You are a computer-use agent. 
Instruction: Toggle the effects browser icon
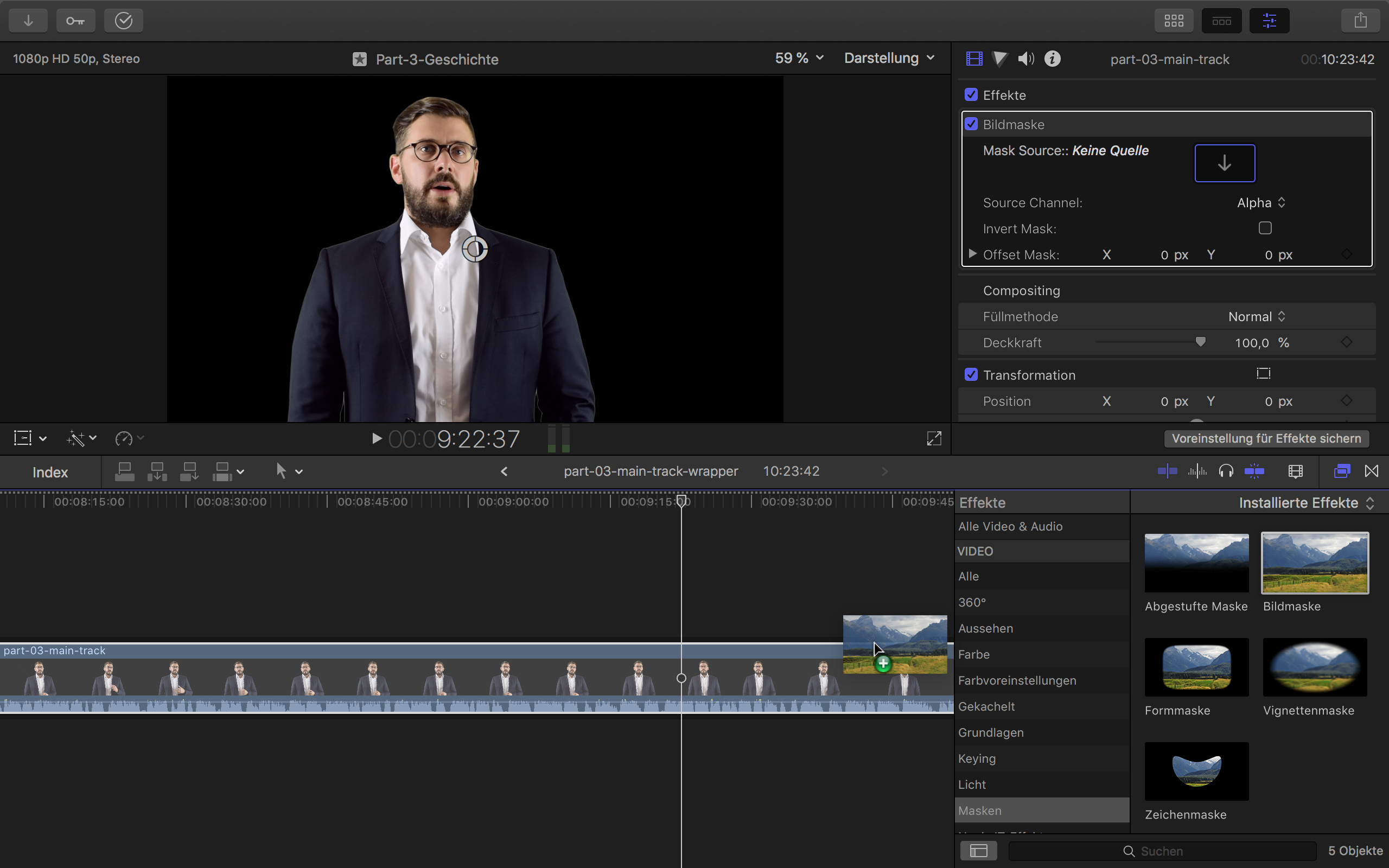coord(1341,471)
